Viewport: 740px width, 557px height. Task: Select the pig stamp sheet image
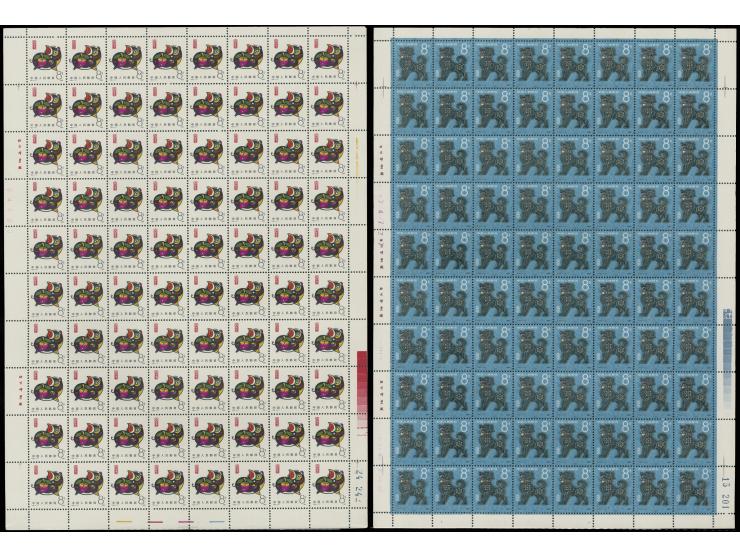point(185,278)
